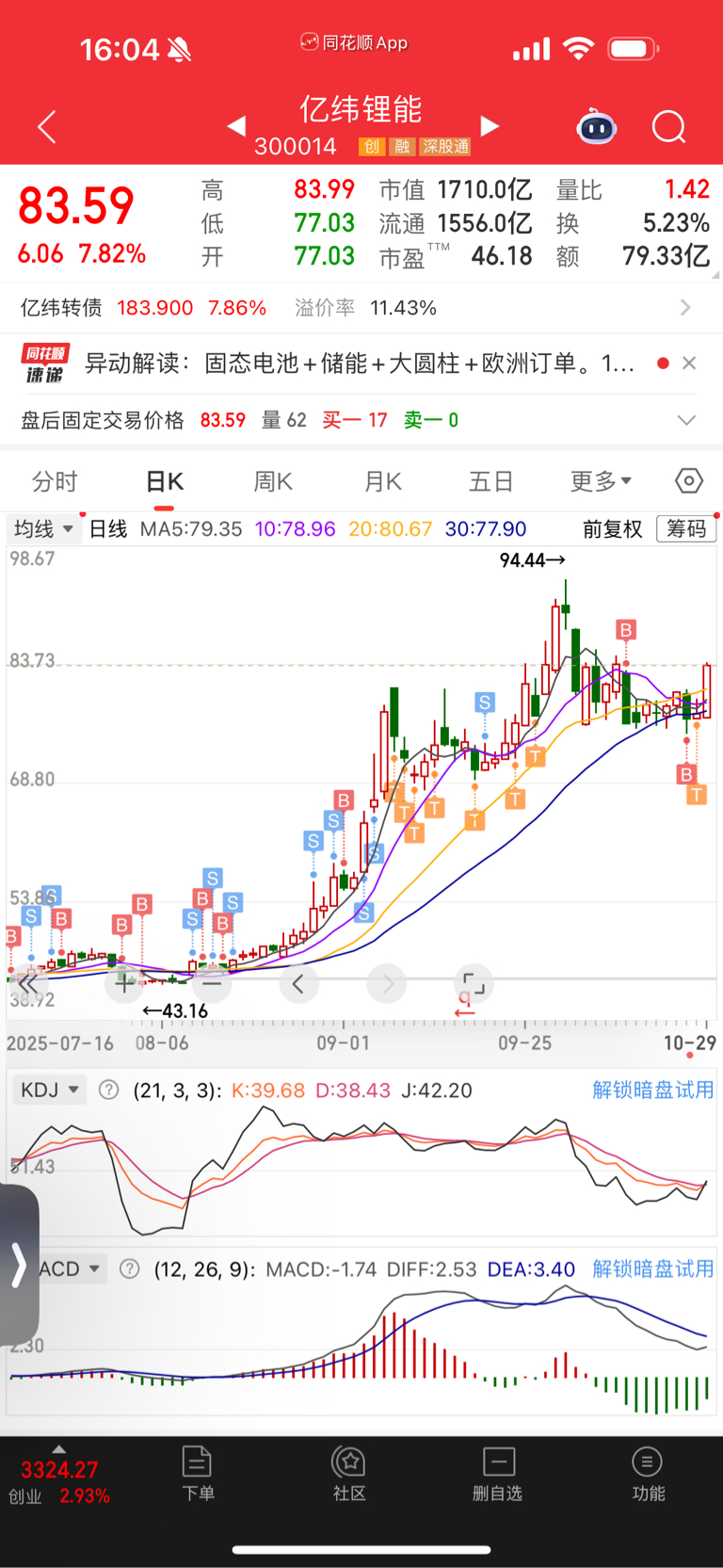Tap the current price 83.59
Image resolution: width=723 pixels, height=1568 pixels.
[x=76, y=206]
